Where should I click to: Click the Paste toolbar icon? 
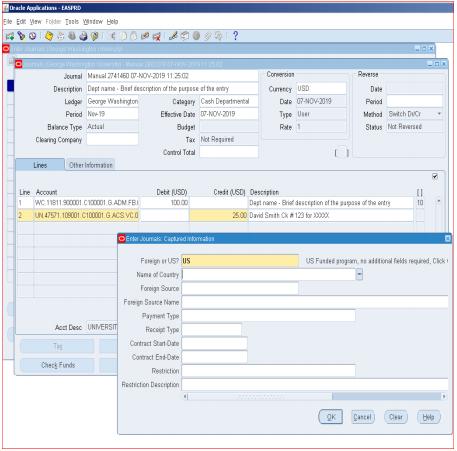pos(134,36)
